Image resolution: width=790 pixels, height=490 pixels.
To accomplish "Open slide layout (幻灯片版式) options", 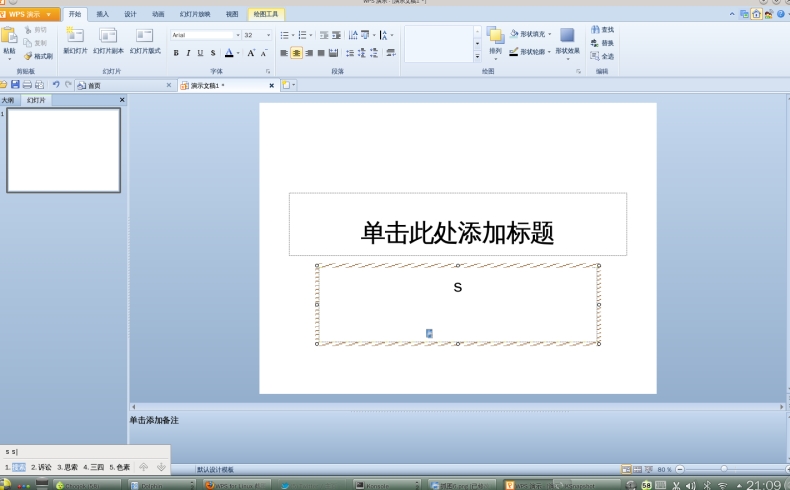I will [x=145, y=40].
